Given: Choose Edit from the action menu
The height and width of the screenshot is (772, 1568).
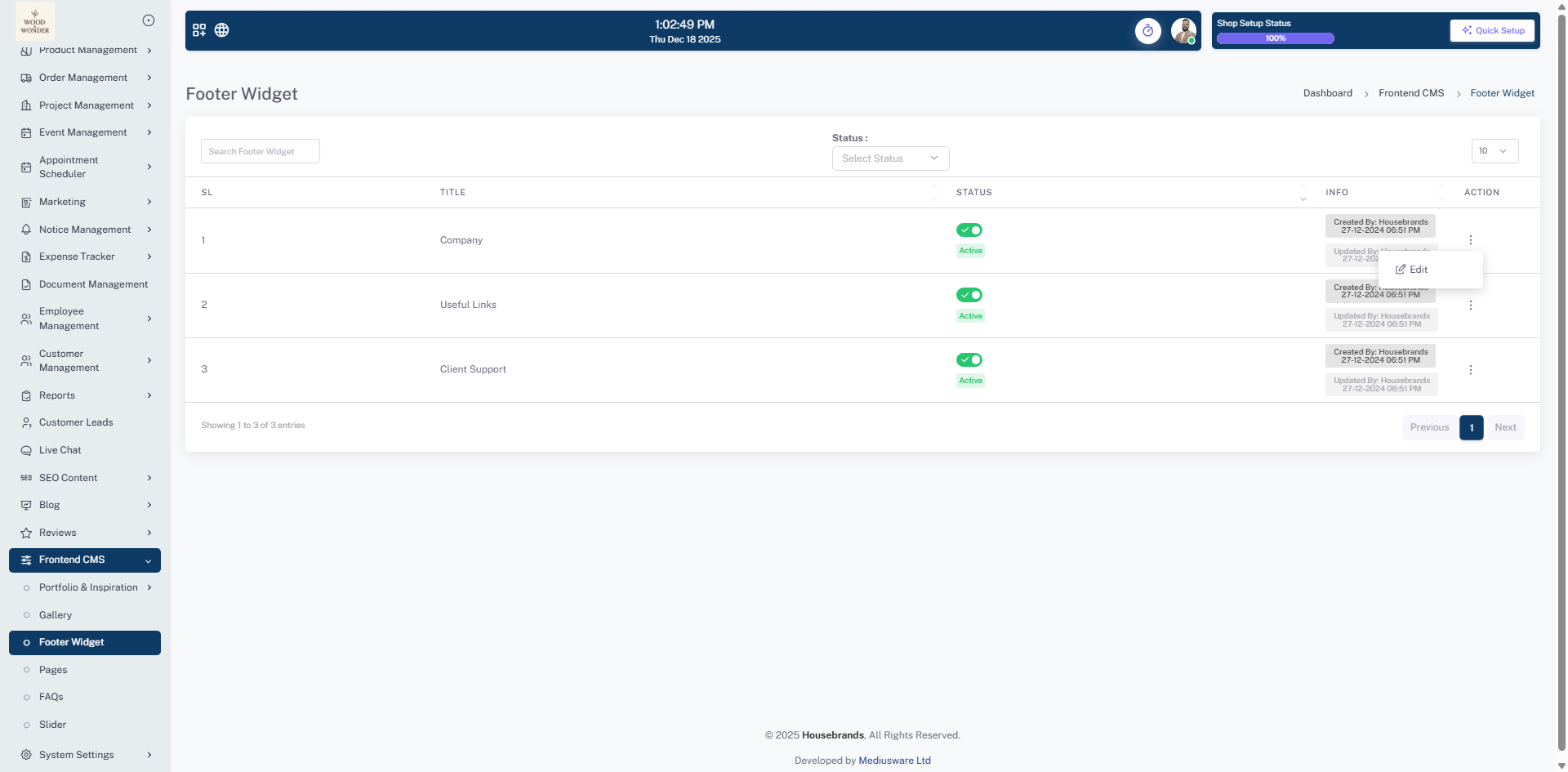Looking at the screenshot, I should [x=1412, y=270].
